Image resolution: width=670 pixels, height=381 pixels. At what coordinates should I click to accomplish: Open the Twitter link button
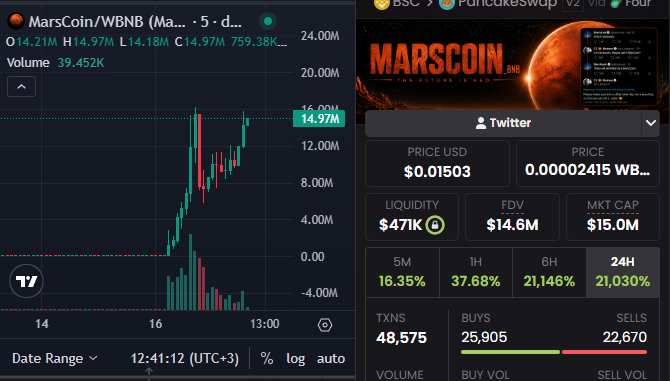click(x=503, y=123)
